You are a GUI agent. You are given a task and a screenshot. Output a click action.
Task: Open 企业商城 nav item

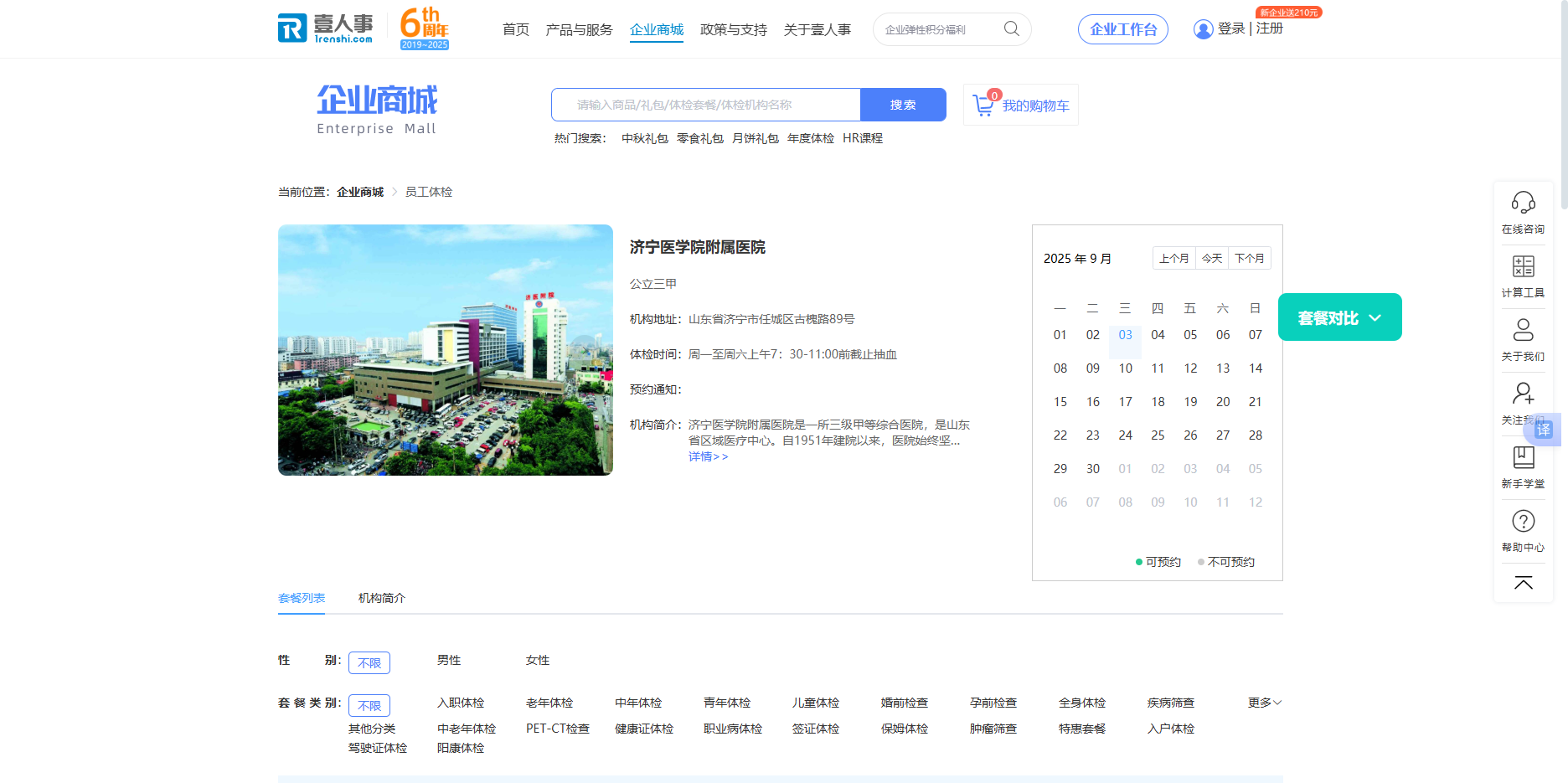pyautogui.click(x=657, y=30)
